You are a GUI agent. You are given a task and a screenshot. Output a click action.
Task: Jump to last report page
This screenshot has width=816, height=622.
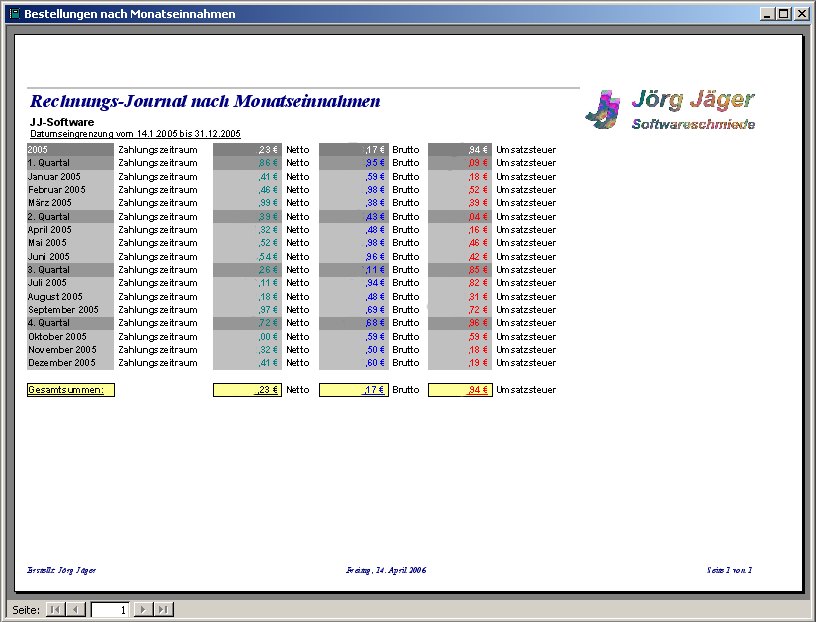(164, 609)
